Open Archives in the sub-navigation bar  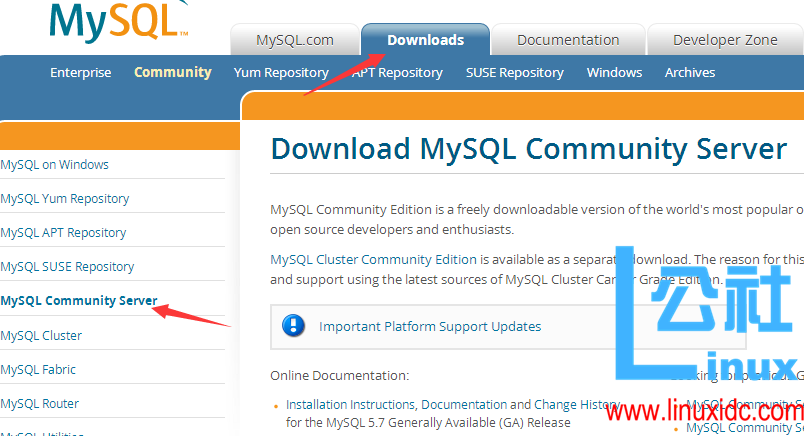pyautogui.click(x=690, y=73)
